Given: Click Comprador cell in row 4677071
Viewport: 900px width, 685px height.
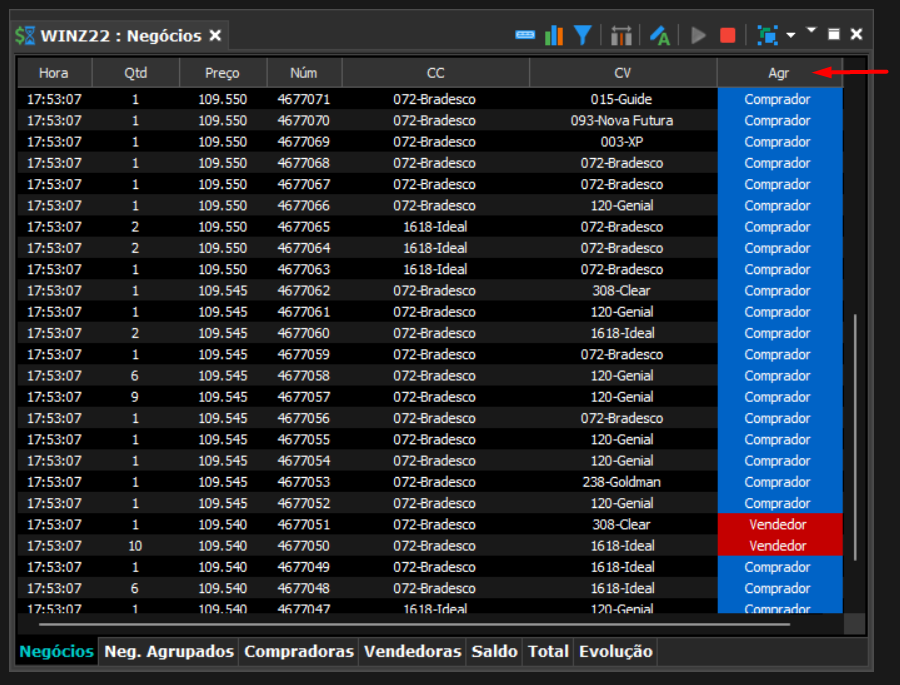Looking at the screenshot, I should point(779,99).
